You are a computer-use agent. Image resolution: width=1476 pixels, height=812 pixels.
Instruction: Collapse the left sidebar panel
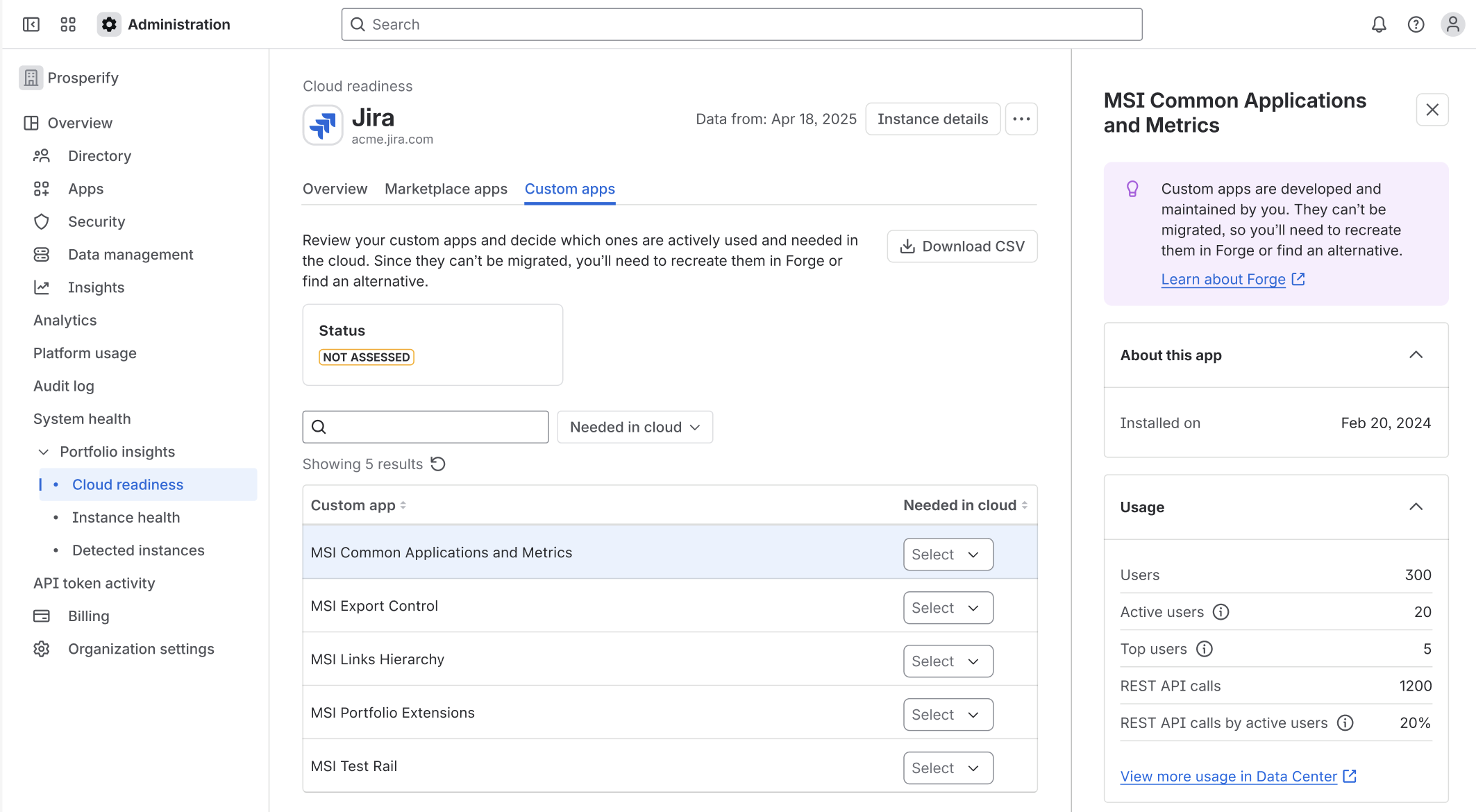pyautogui.click(x=31, y=24)
